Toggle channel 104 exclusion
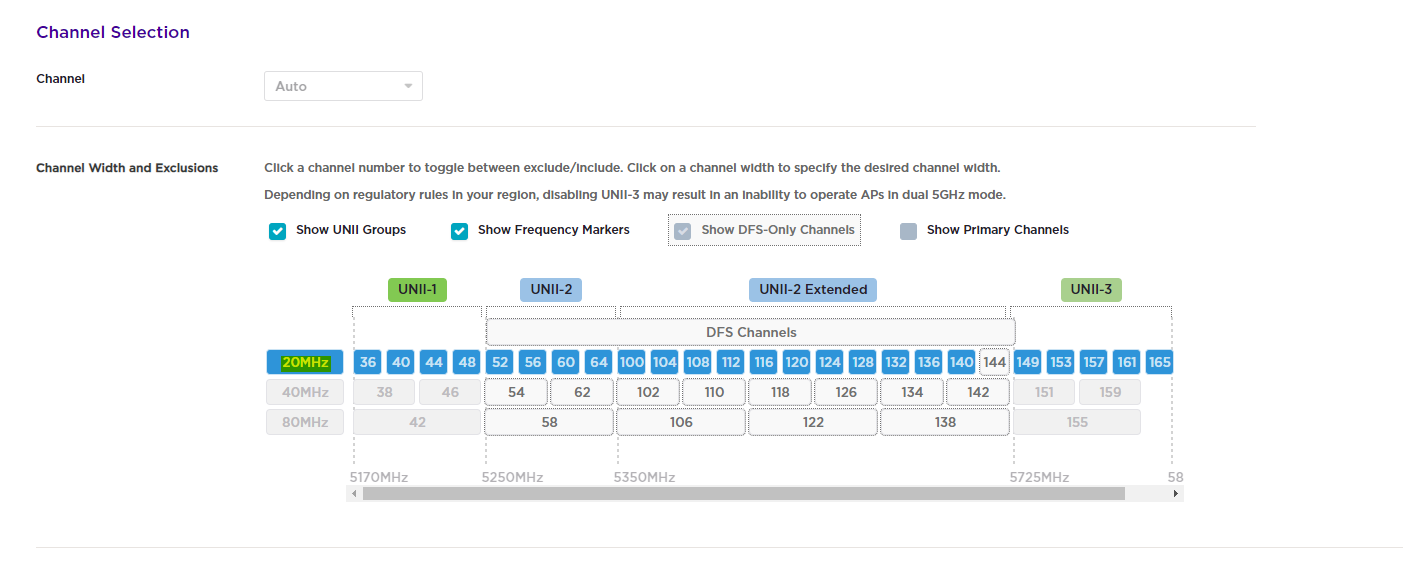The width and height of the screenshot is (1403, 564). pos(664,362)
